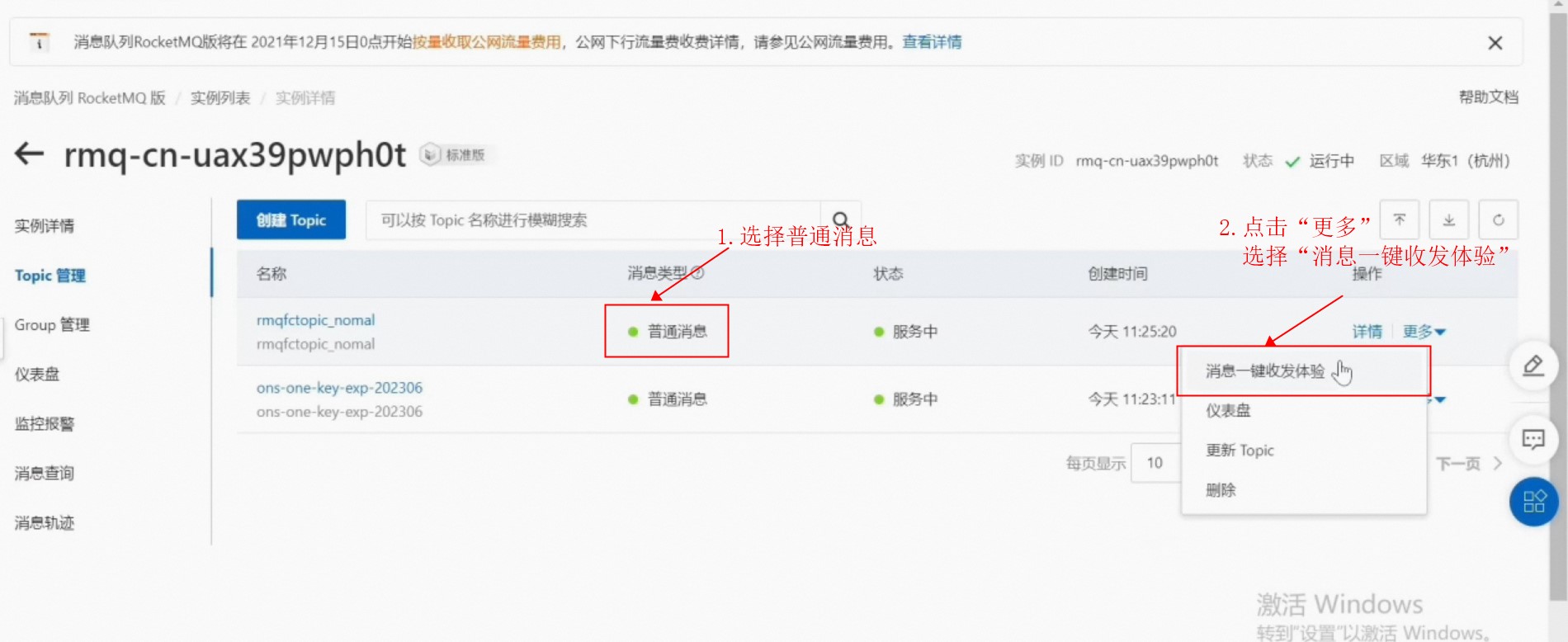
Task: Click the 消息类型 column header
Action: (657, 272)
